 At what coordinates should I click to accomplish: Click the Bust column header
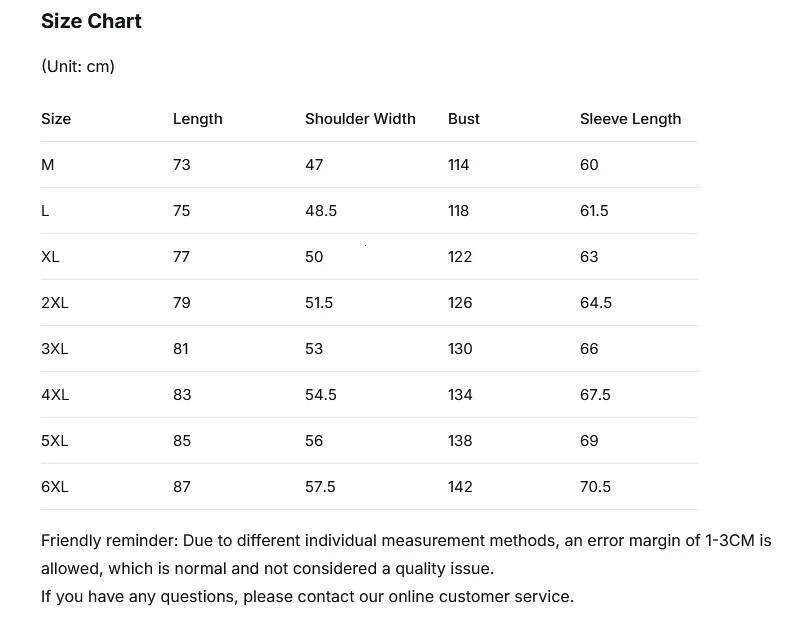pyautogui.click(x=463, y=119)
